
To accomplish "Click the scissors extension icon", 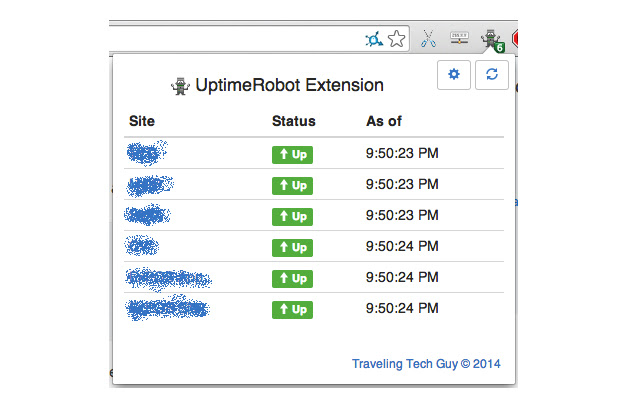I will point(428,39).
